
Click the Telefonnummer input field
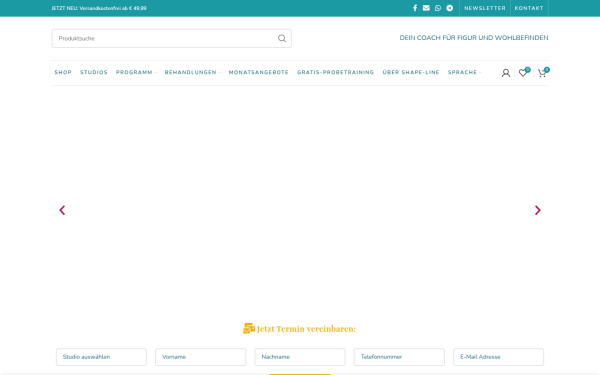[x=399, y=357]
